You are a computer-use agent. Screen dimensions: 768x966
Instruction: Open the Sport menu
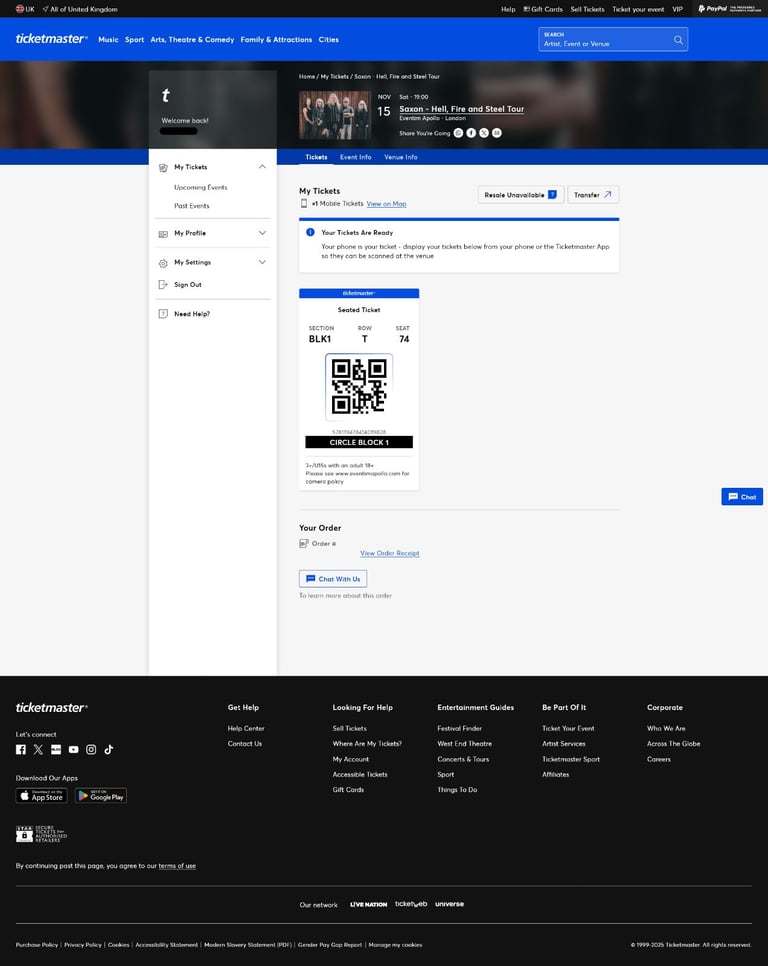134,39
